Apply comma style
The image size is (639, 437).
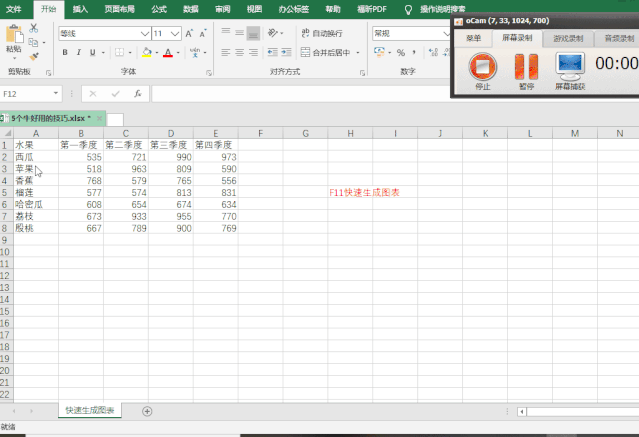point(414,52)
